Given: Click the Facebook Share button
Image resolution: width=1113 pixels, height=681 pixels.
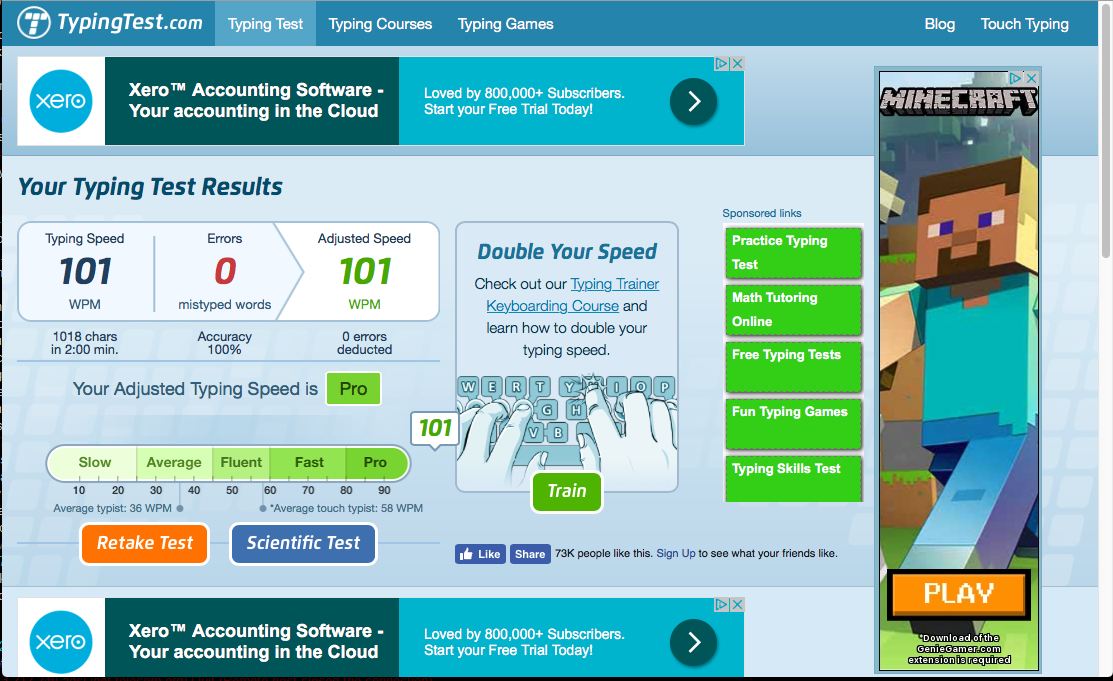Looking at the screenshot, I should point(530,554).
